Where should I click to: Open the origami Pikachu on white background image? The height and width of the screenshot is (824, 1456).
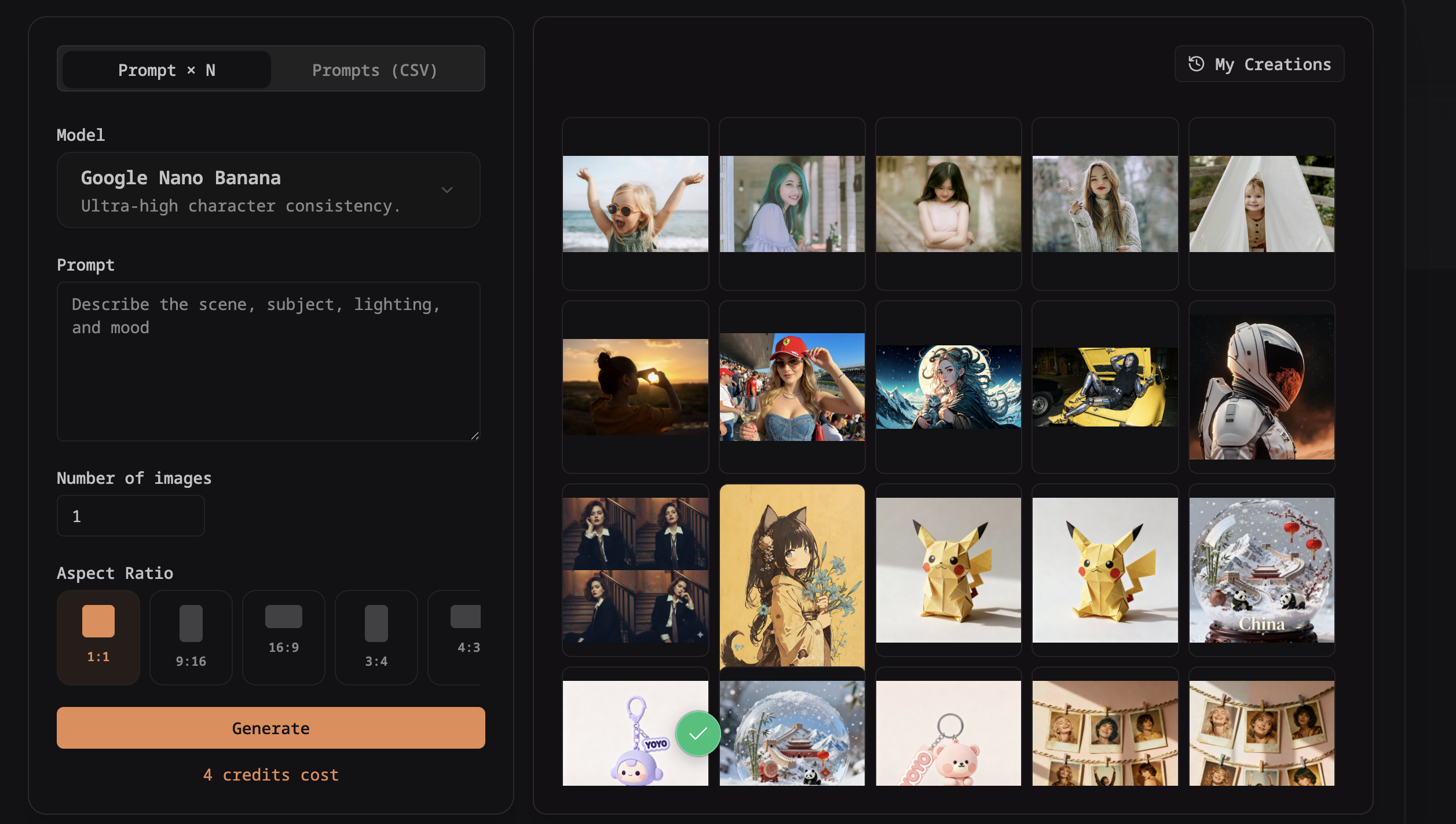tap(1105, 570)
